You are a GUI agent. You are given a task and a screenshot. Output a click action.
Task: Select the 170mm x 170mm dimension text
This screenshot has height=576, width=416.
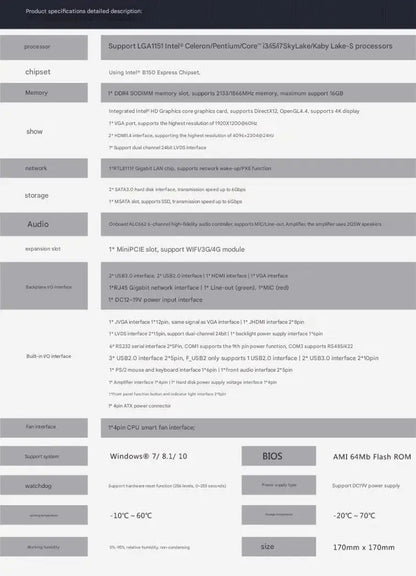pyautogui.click(x=364, y=547)
